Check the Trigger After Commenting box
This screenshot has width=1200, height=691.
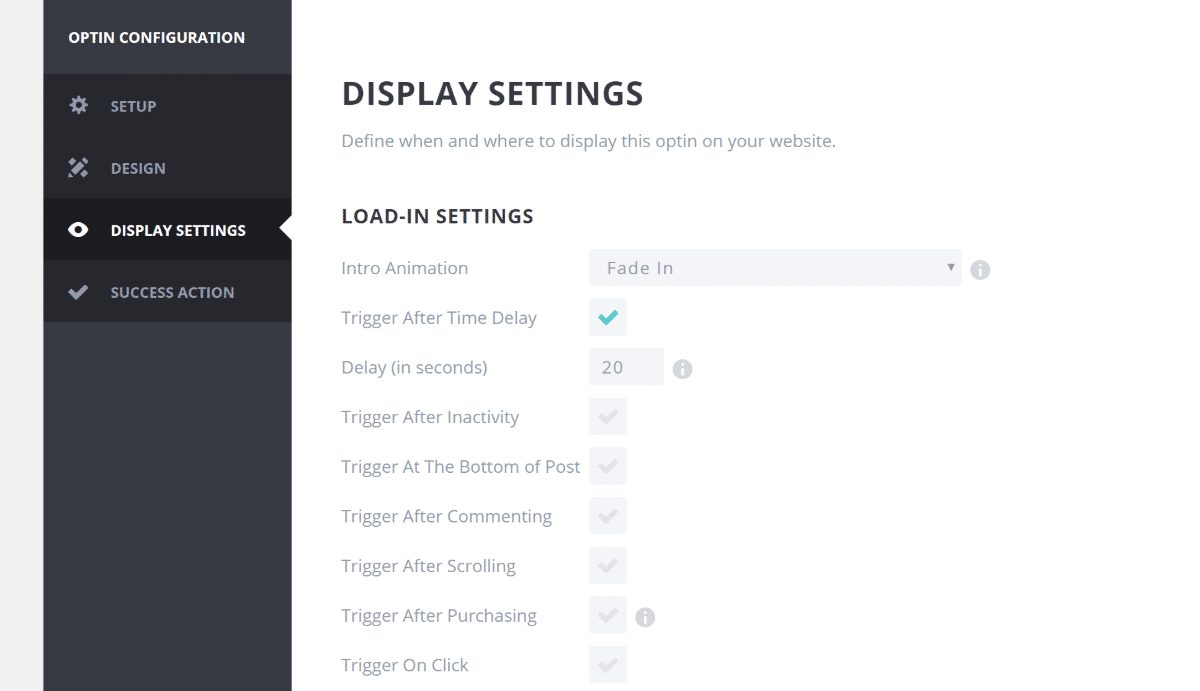(607, 516)
